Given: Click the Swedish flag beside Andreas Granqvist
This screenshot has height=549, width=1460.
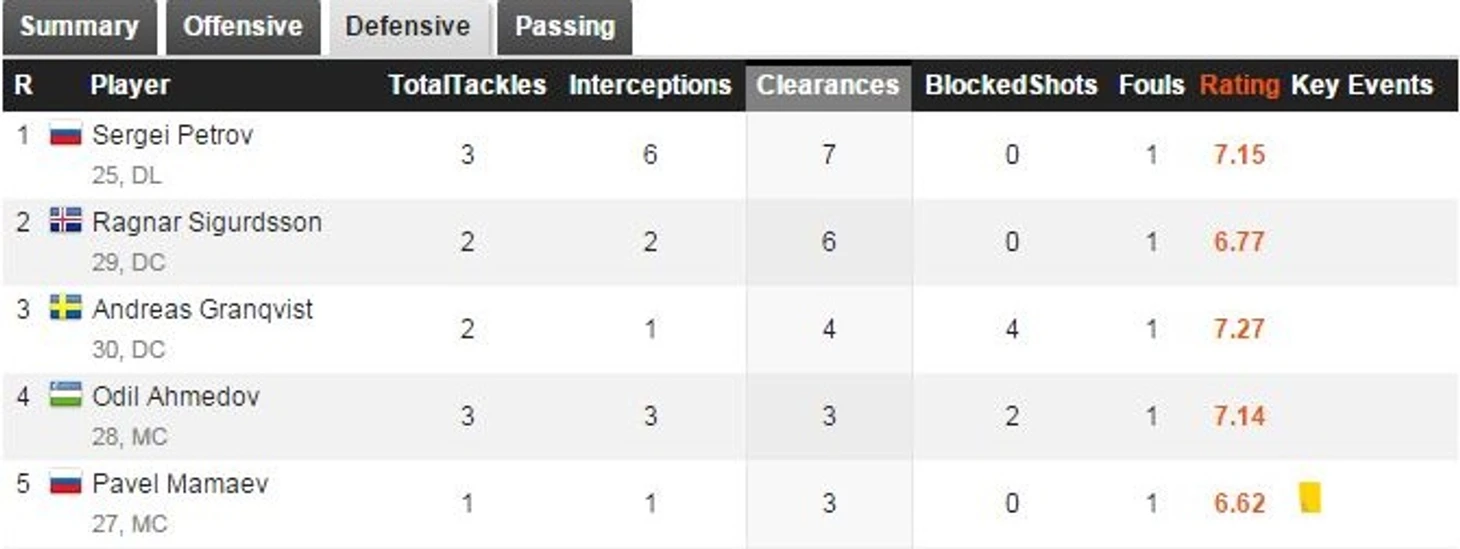Looking at the screenshot, I should pos(66,308).
